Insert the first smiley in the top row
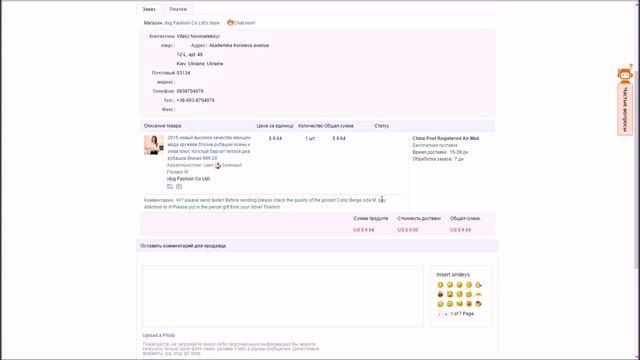 [440, 285]
